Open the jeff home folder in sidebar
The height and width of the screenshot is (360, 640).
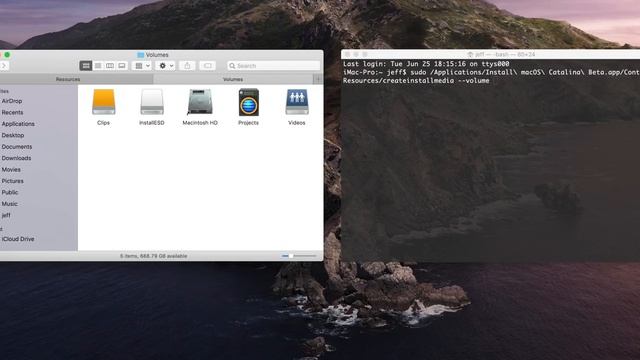pyautogui.click(x=6, y=215)
